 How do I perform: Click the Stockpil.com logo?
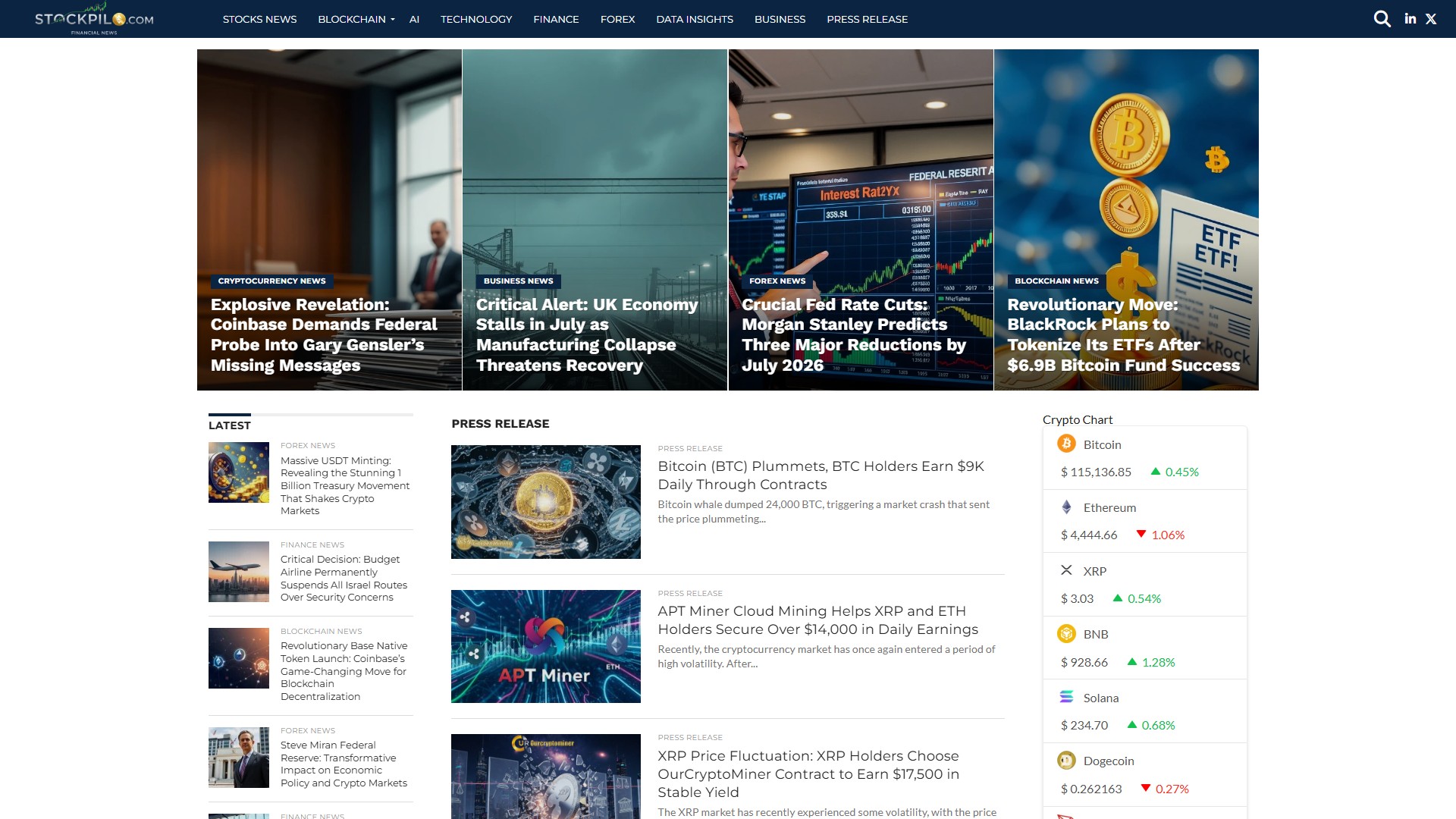[x=94, y=19]
